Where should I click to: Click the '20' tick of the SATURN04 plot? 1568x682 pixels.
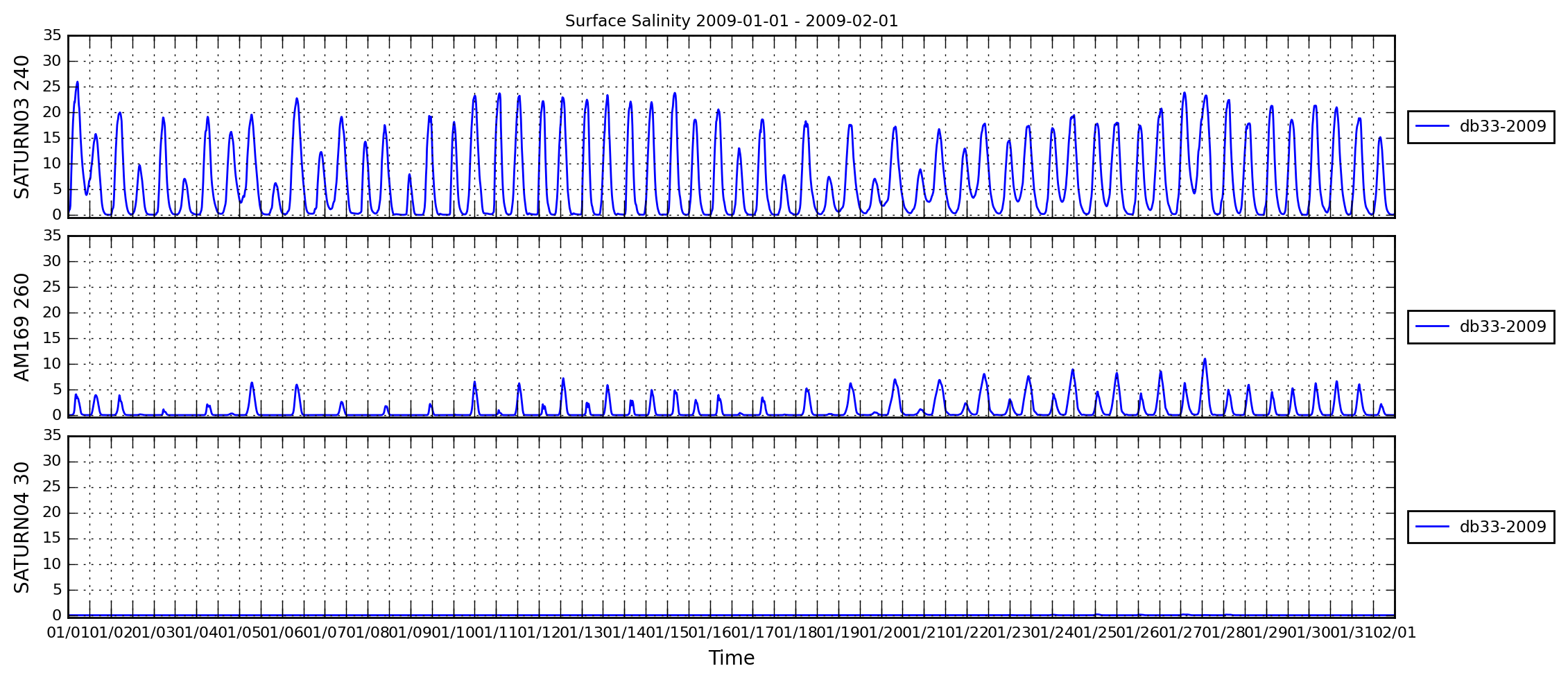click(53, 513)
